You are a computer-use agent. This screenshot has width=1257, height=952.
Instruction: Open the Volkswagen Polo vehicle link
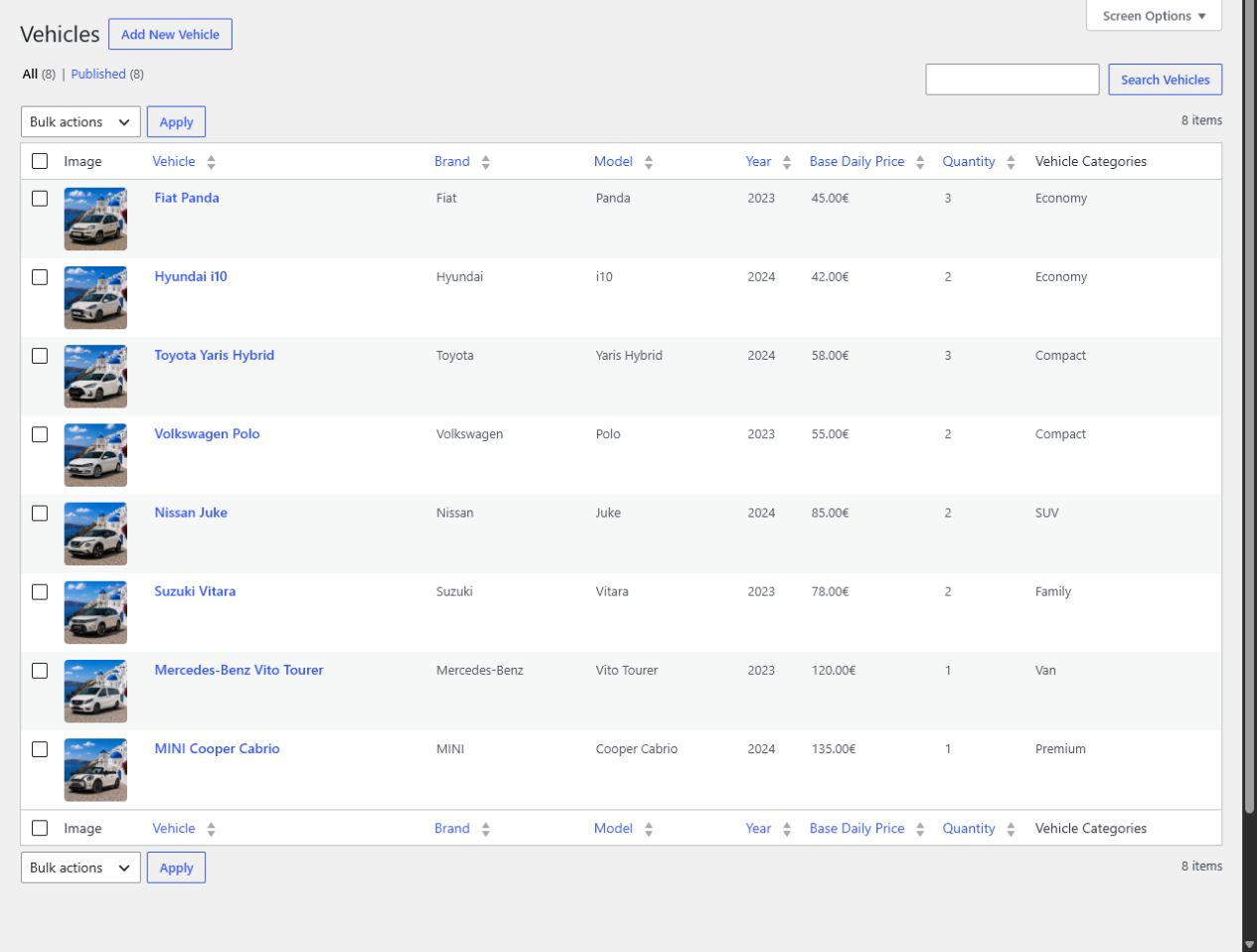point(207,433)
